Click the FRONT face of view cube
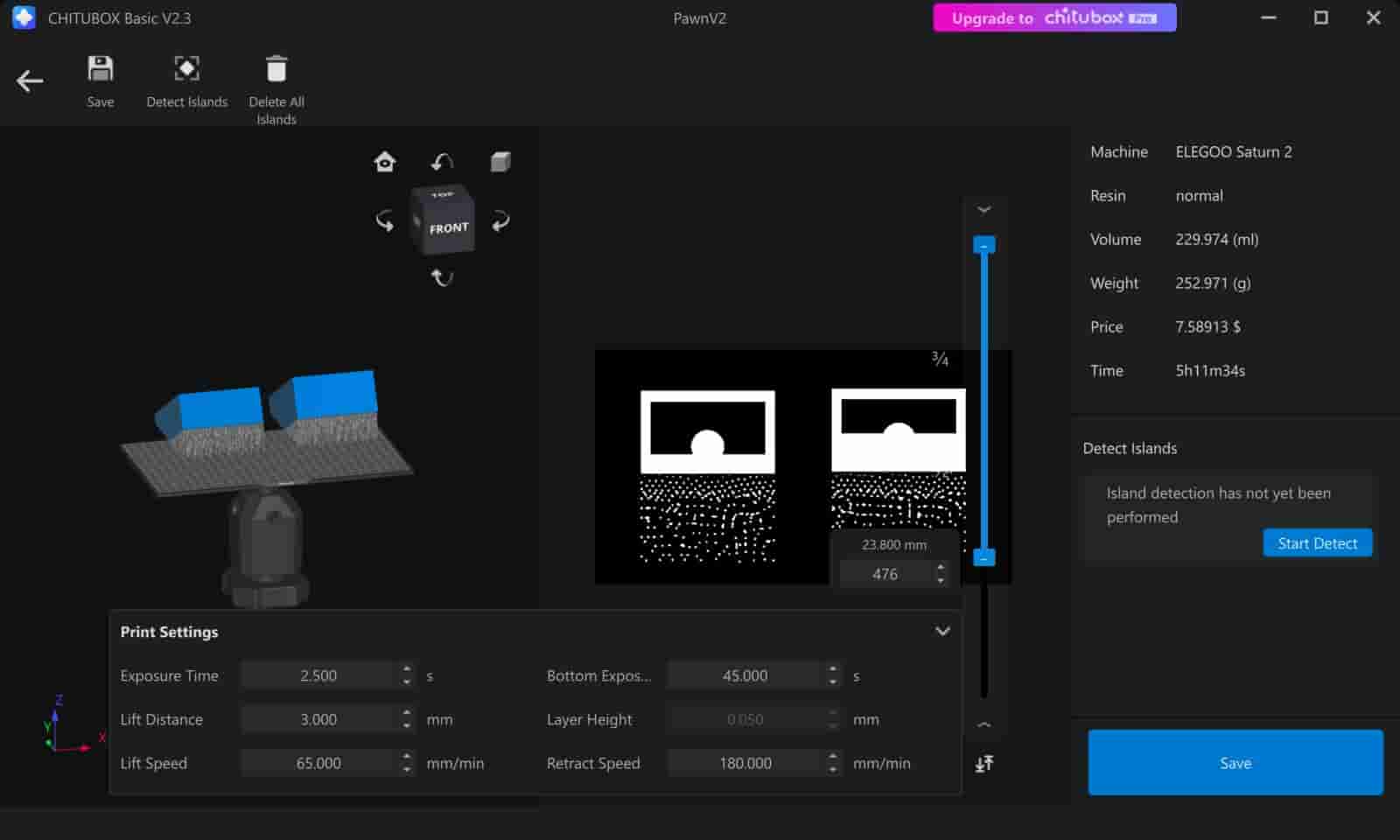 [x=449, y=228]
